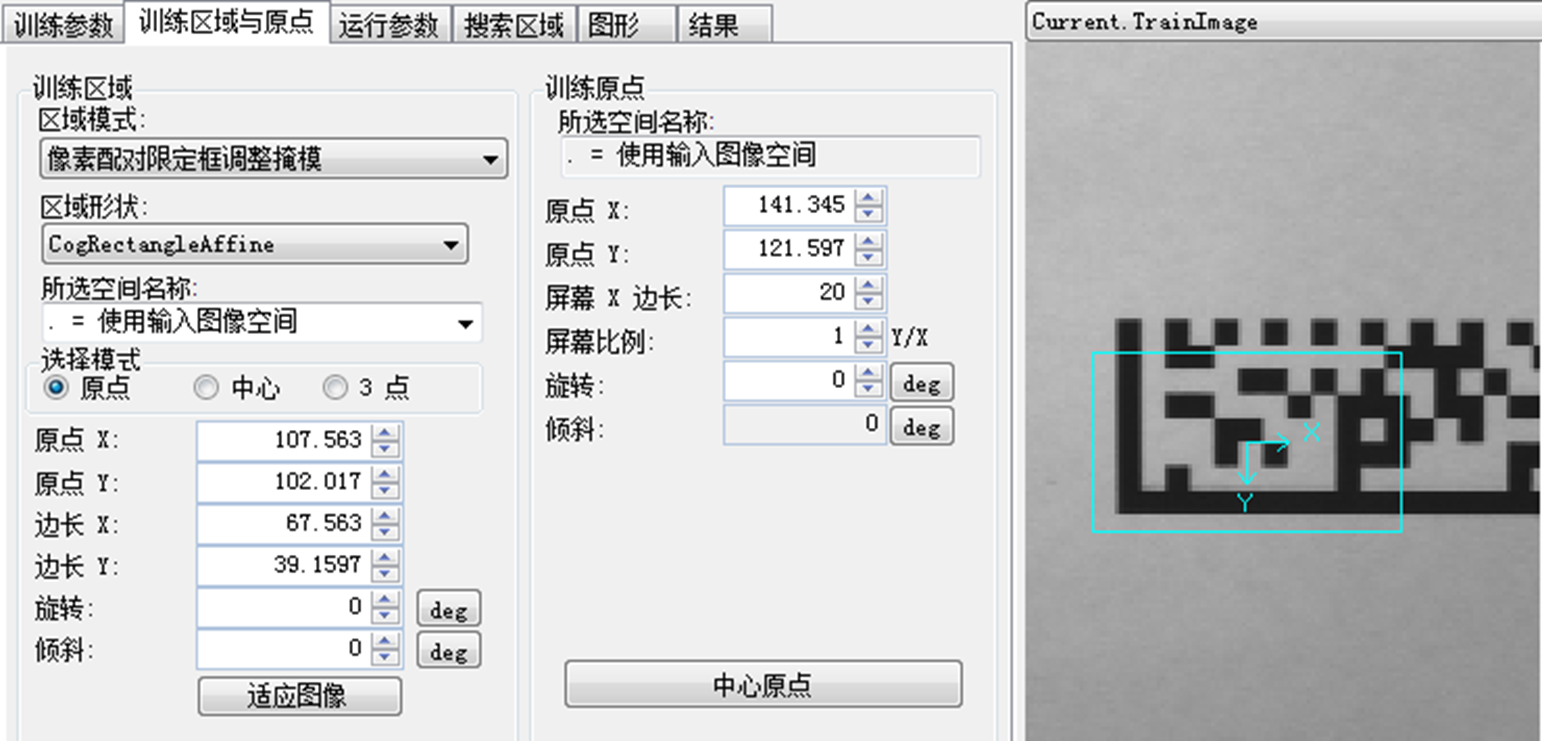Select the 中心 selection mode radio button

pos(206,387)
